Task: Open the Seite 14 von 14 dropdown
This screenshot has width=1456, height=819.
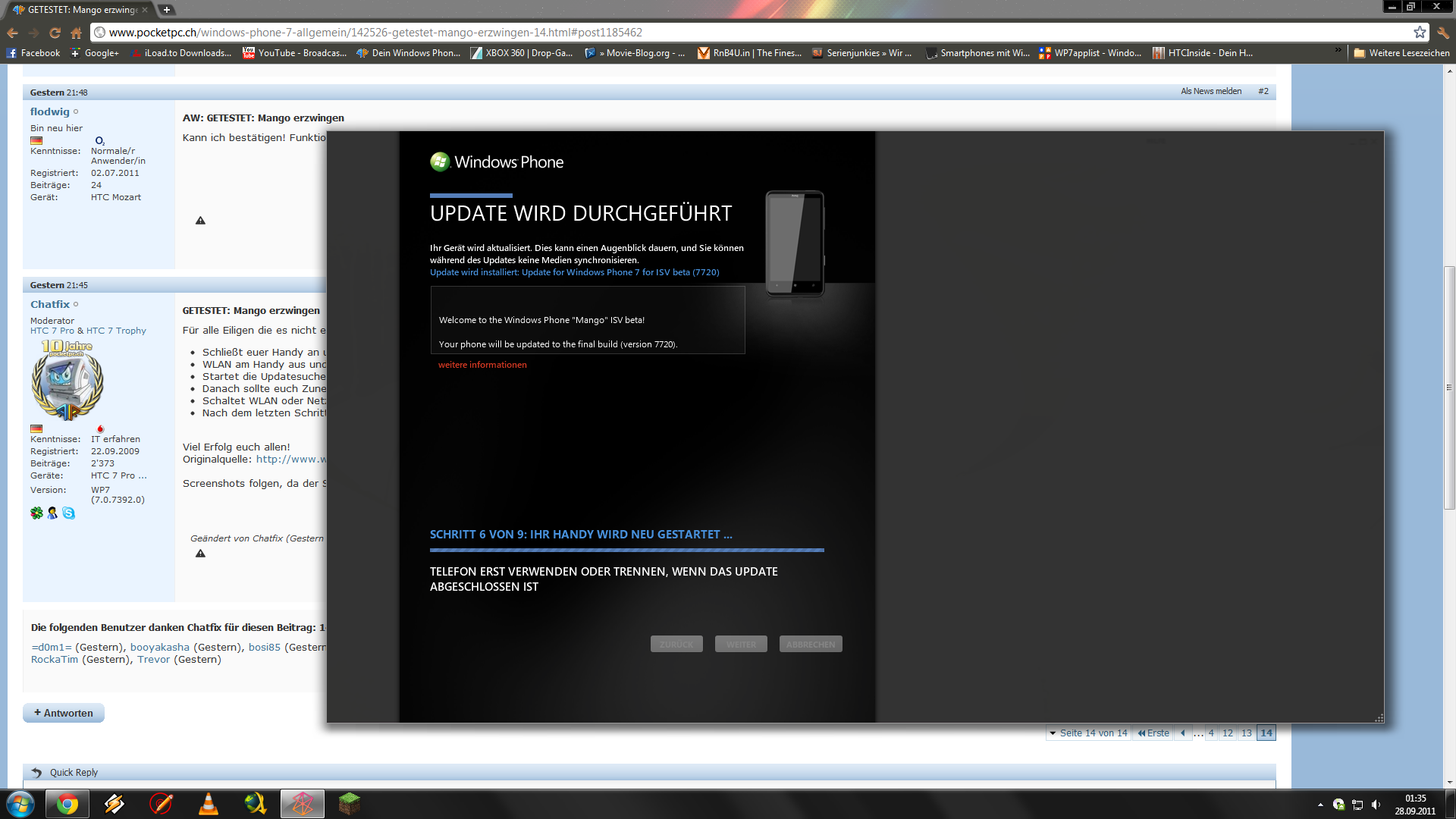Action: click(1088, 733)
